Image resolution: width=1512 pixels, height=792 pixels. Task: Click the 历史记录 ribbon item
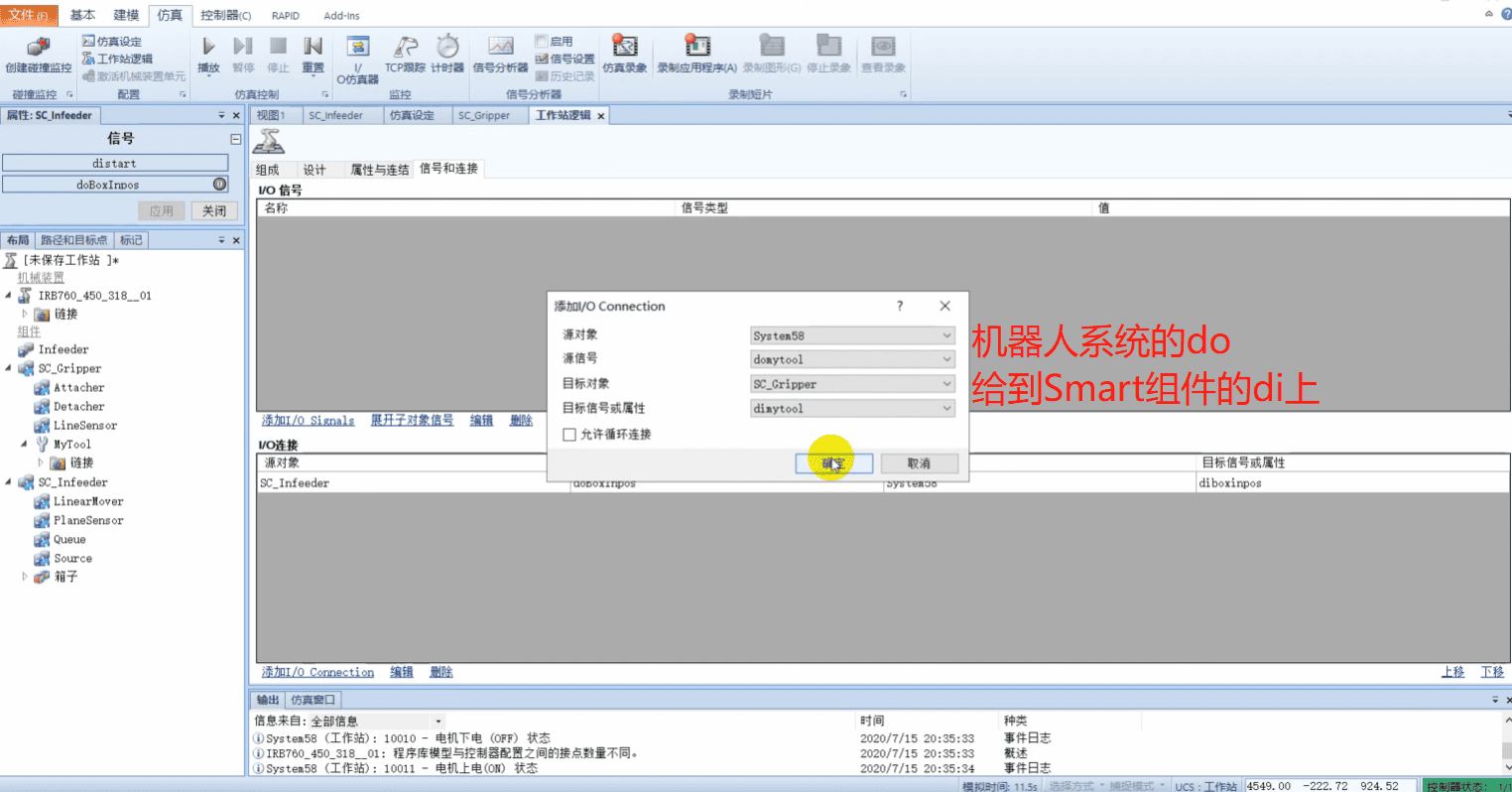[x=565, y=75]
